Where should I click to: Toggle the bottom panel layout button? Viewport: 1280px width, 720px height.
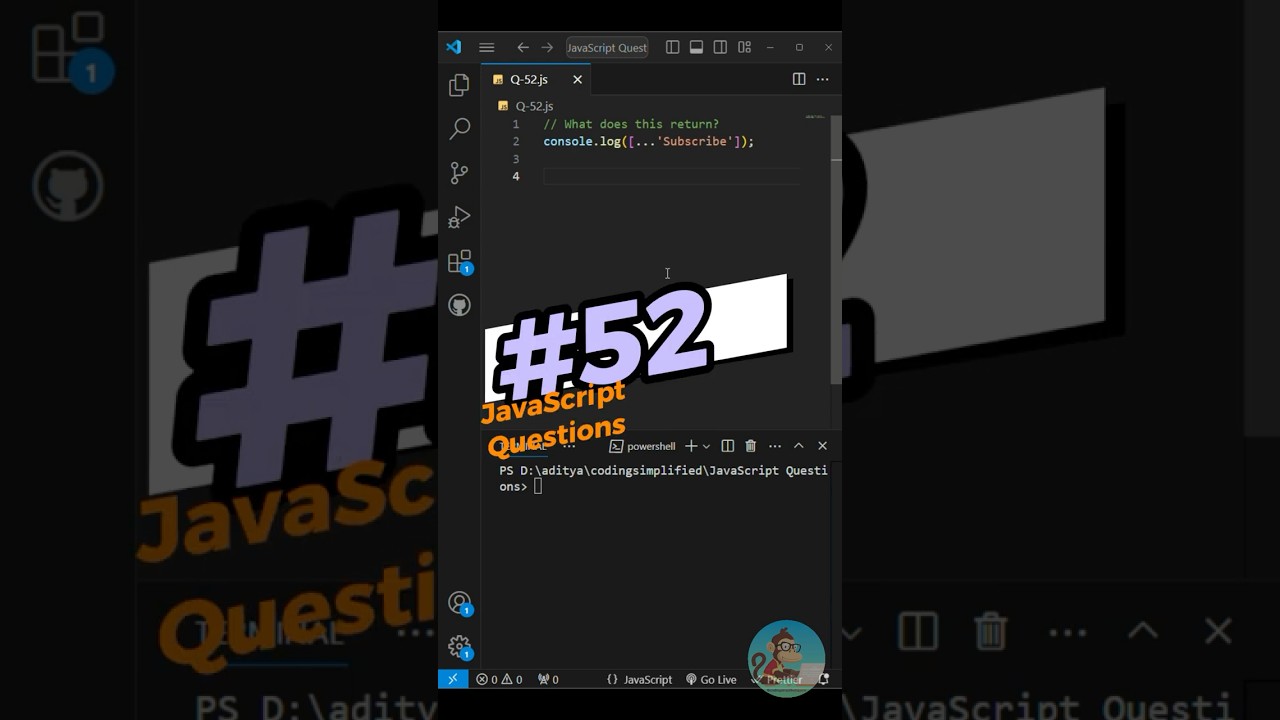click(x=696, y=47)
